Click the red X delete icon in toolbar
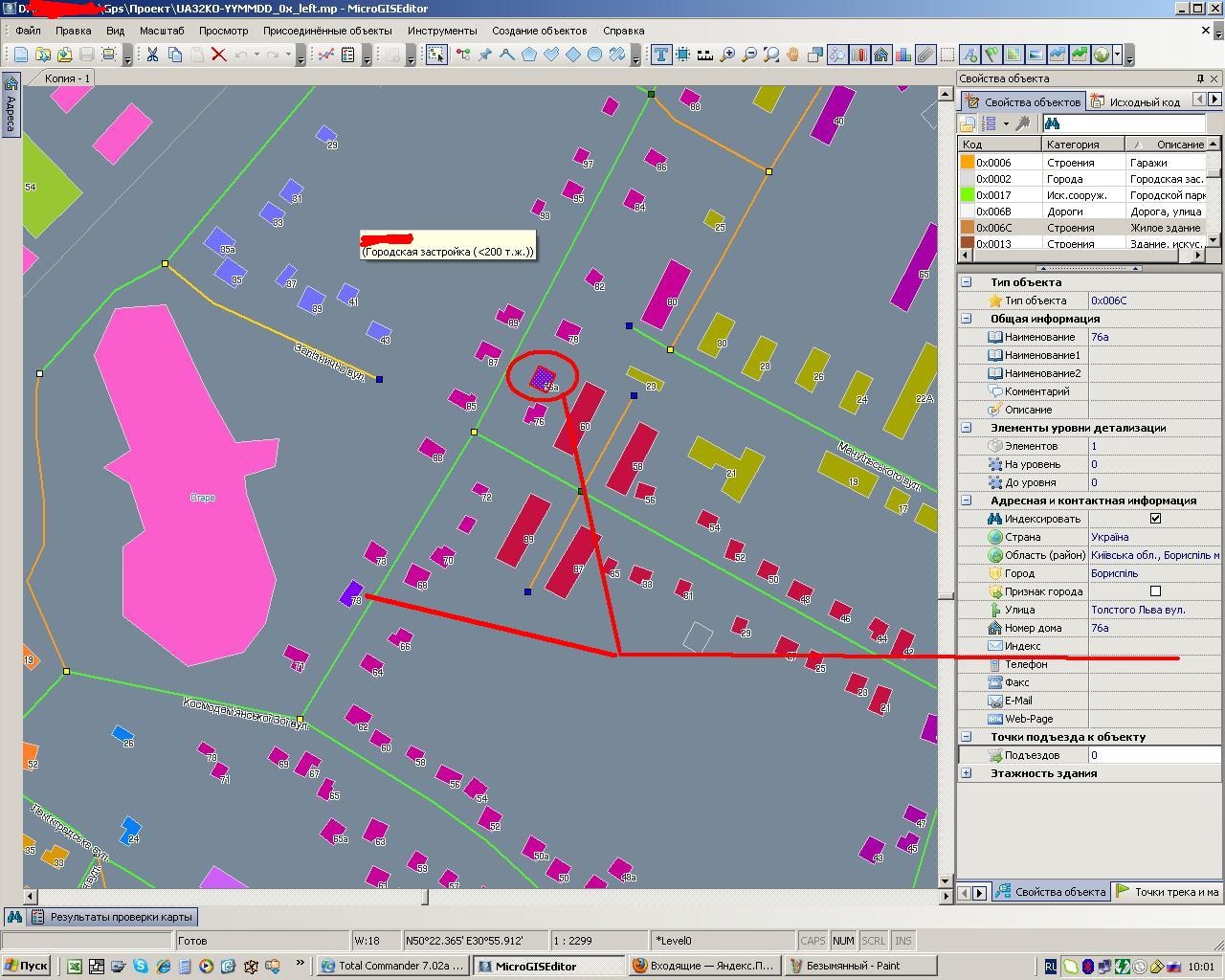 click(218, 55)
